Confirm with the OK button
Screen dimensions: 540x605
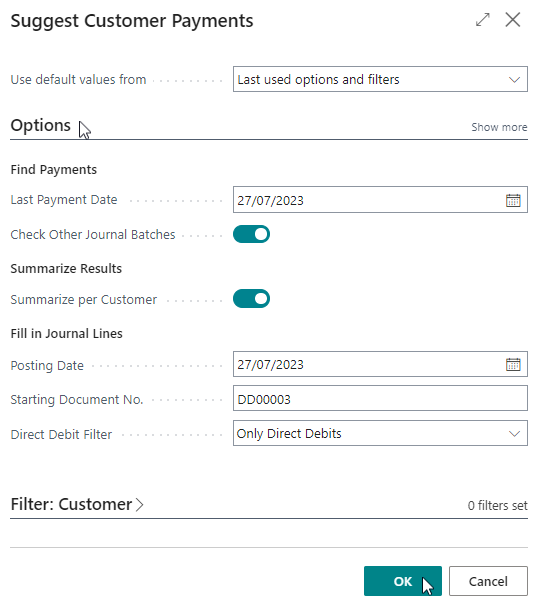coord(403,581)
